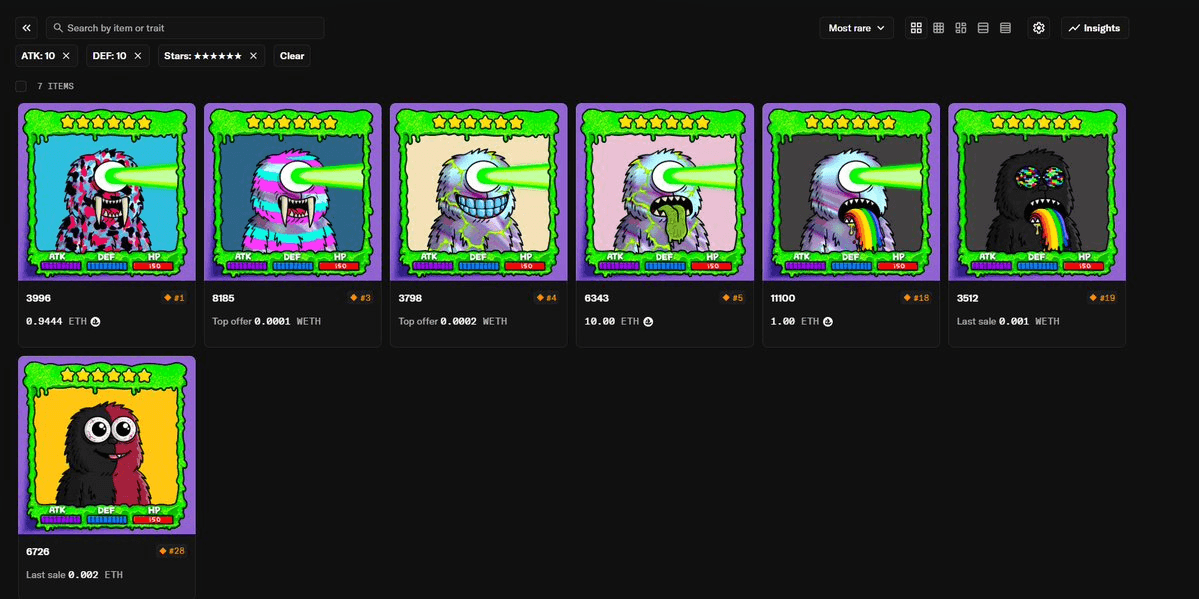The height and width of the screenshot is (599, 1199).
Task: Open the Most rare sort dropdown
Action: [856, 28]
